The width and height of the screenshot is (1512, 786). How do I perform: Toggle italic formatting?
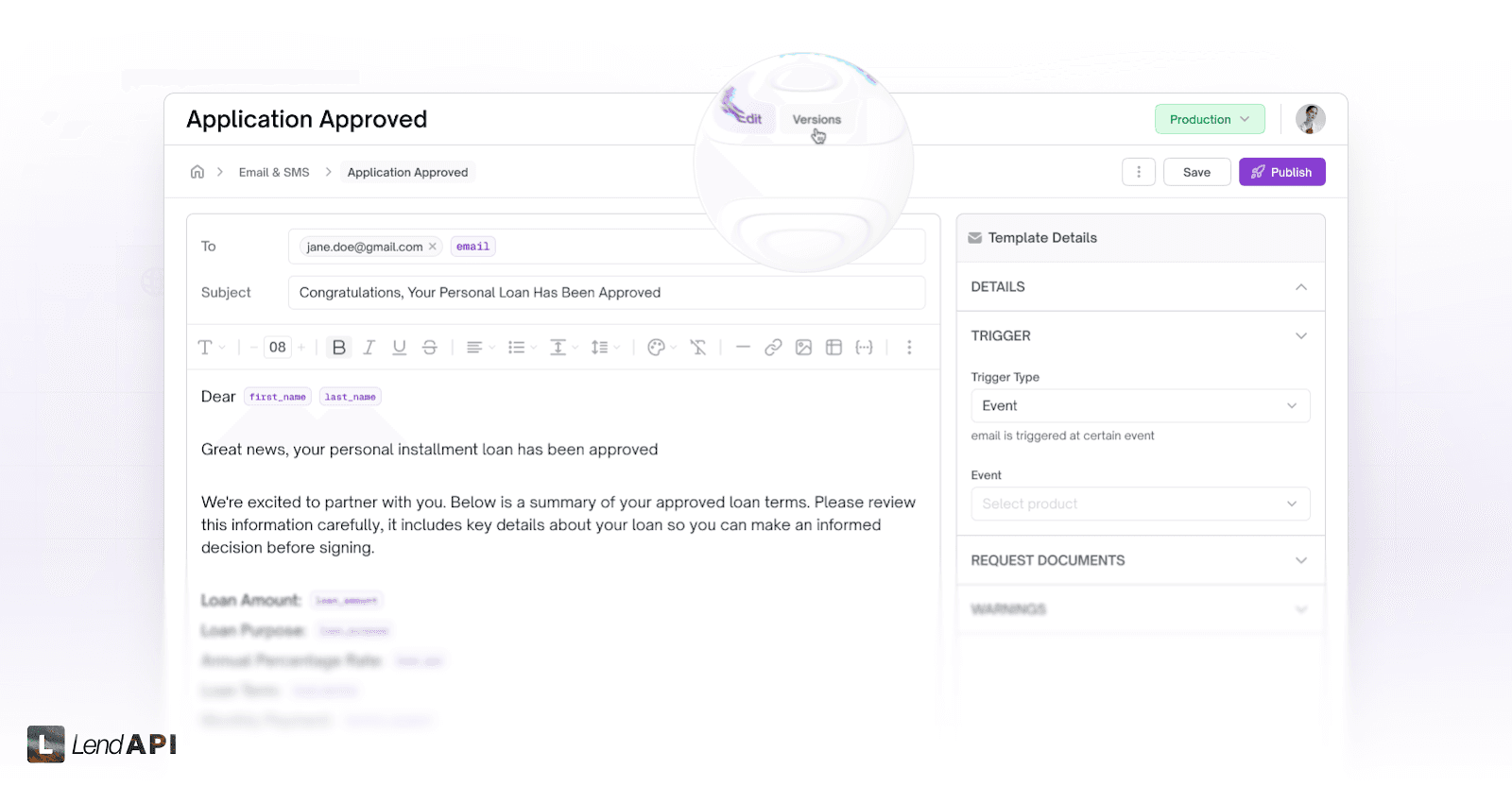pyautogui.click(x=369, y=347)
